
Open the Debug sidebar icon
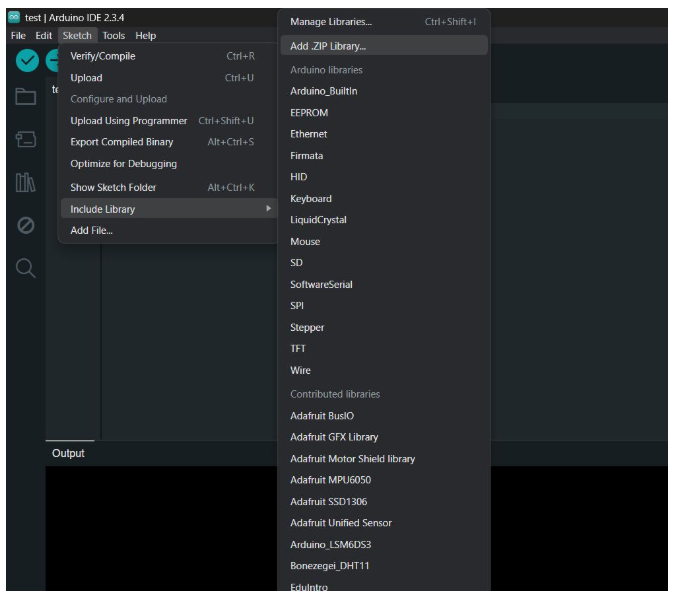[x=26, y=225]
